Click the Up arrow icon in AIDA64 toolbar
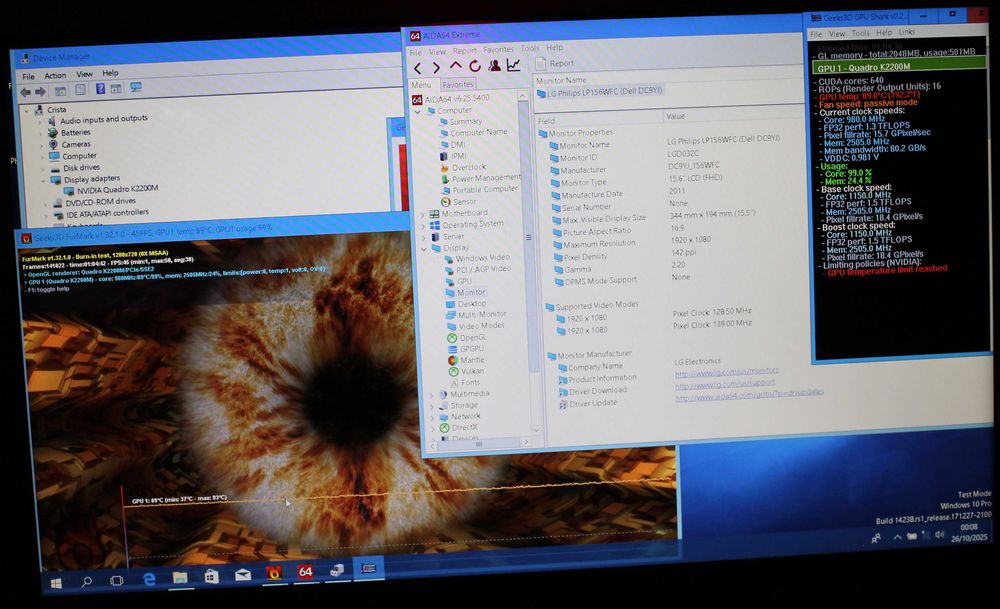This screenshot has width=1000, height=609. click(x=455, y=66)
